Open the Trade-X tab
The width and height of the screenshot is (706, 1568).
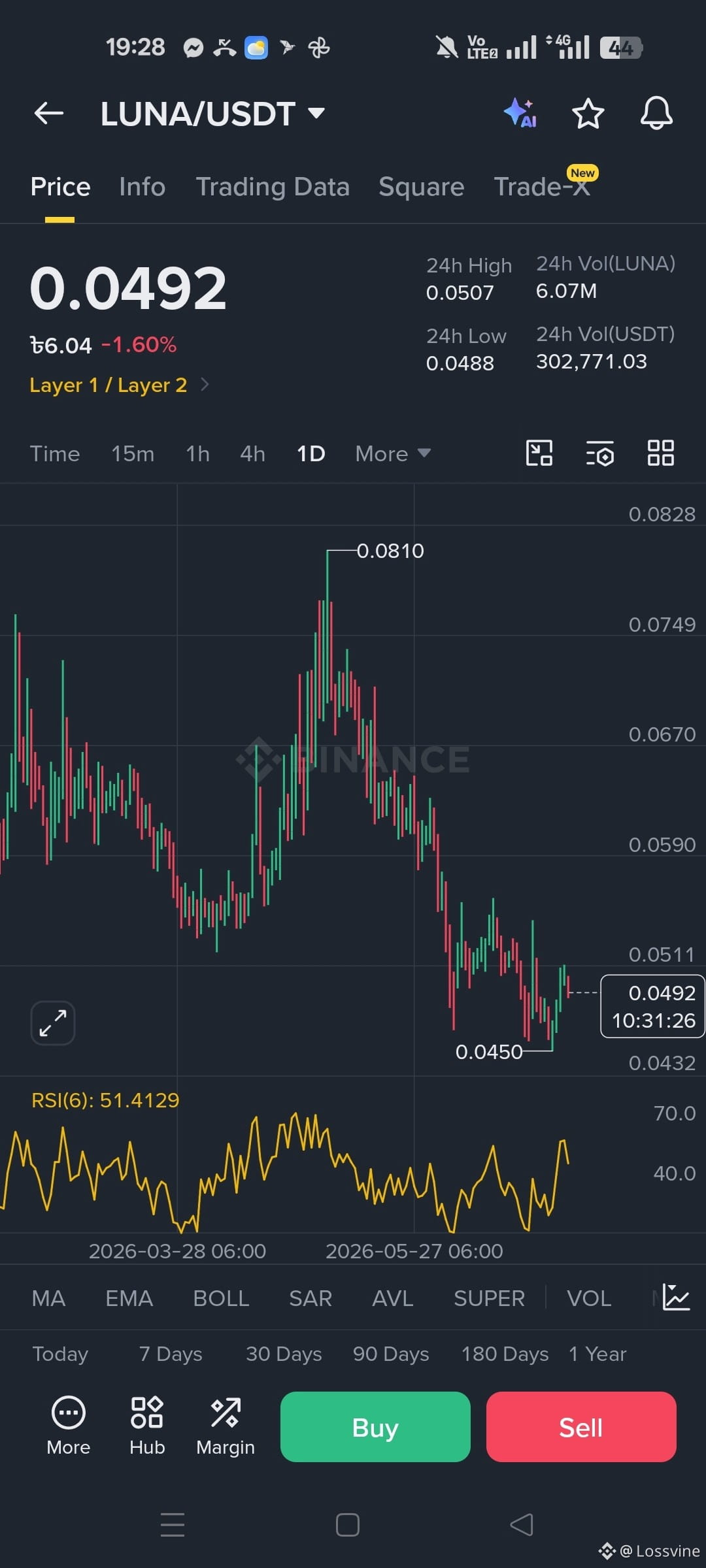pos(542,187)
